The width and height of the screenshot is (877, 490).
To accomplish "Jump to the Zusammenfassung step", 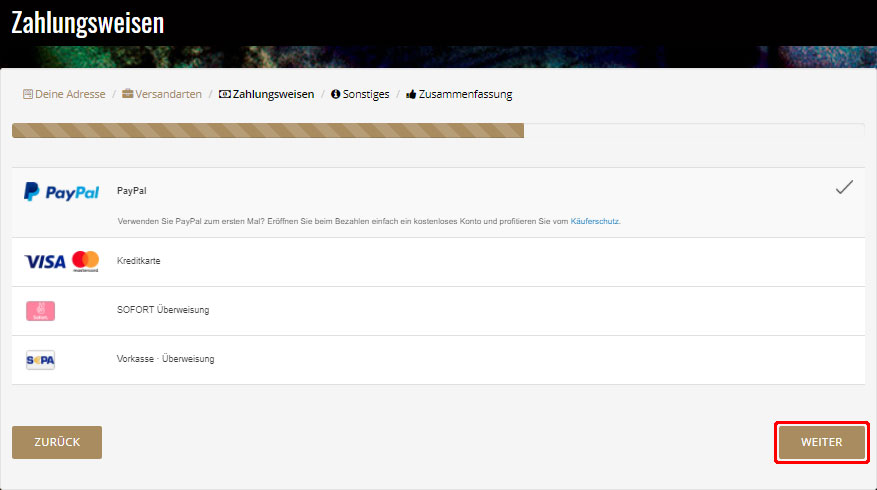I will click(x=465, y=94).
